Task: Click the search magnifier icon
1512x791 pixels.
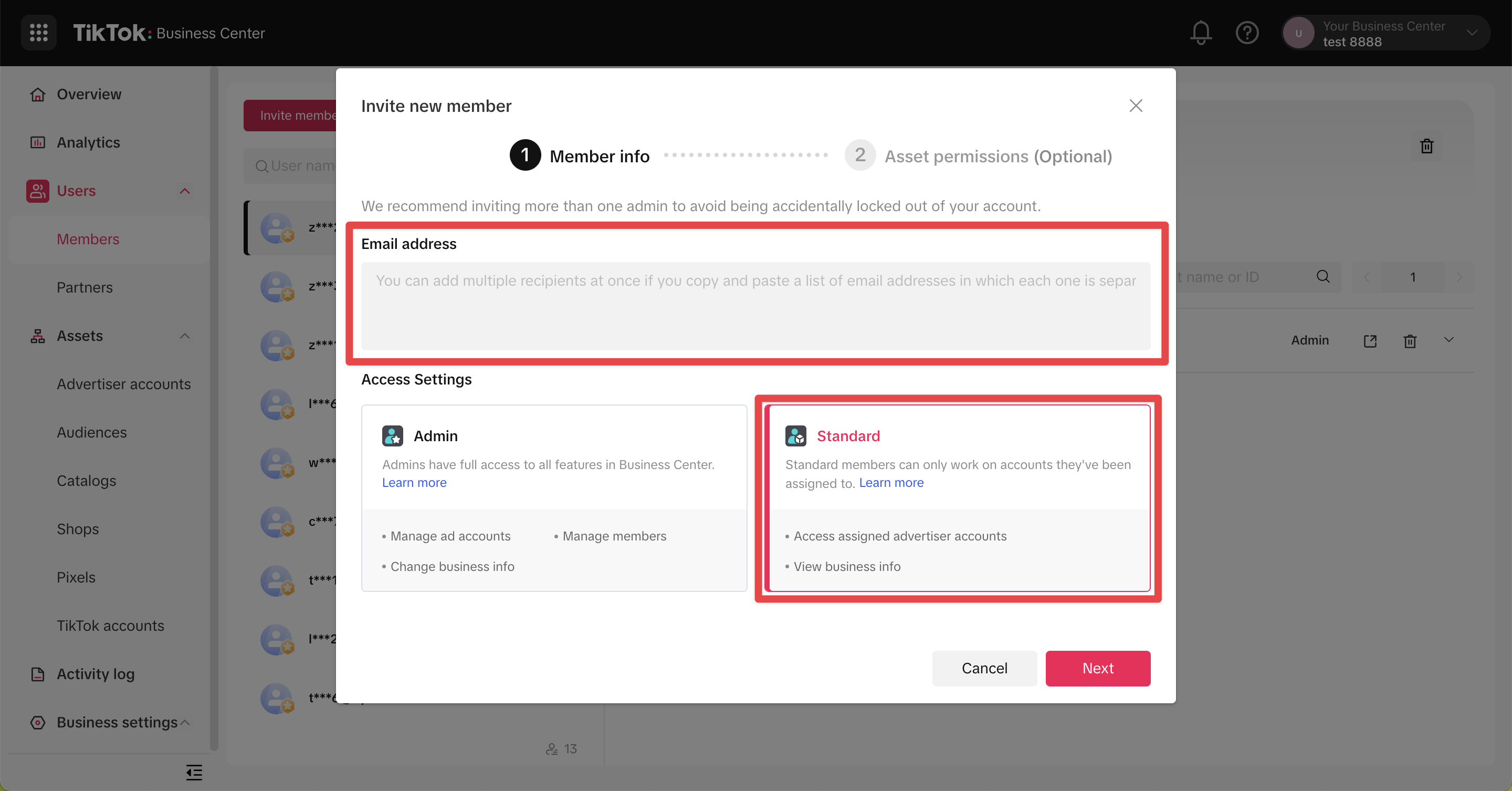Action: (x=1323, y=277)
